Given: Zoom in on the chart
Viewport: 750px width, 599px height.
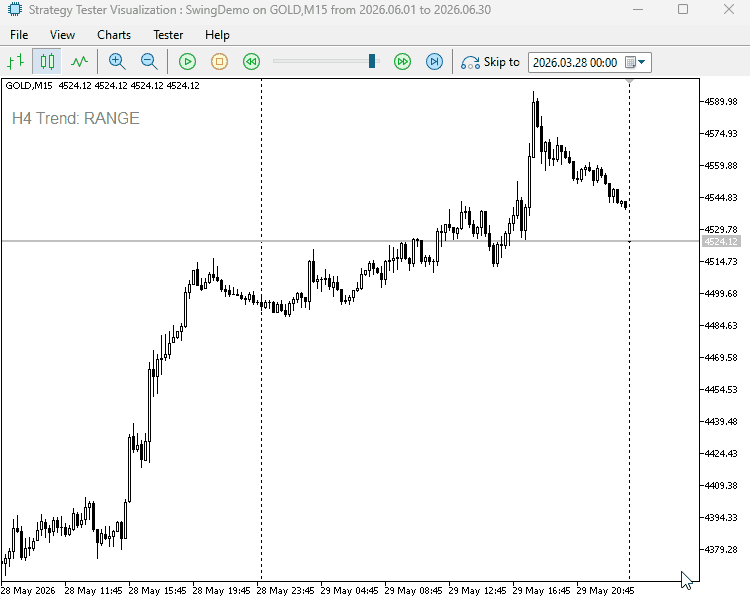Looking at the screenshot, I should tap(117, 62).
